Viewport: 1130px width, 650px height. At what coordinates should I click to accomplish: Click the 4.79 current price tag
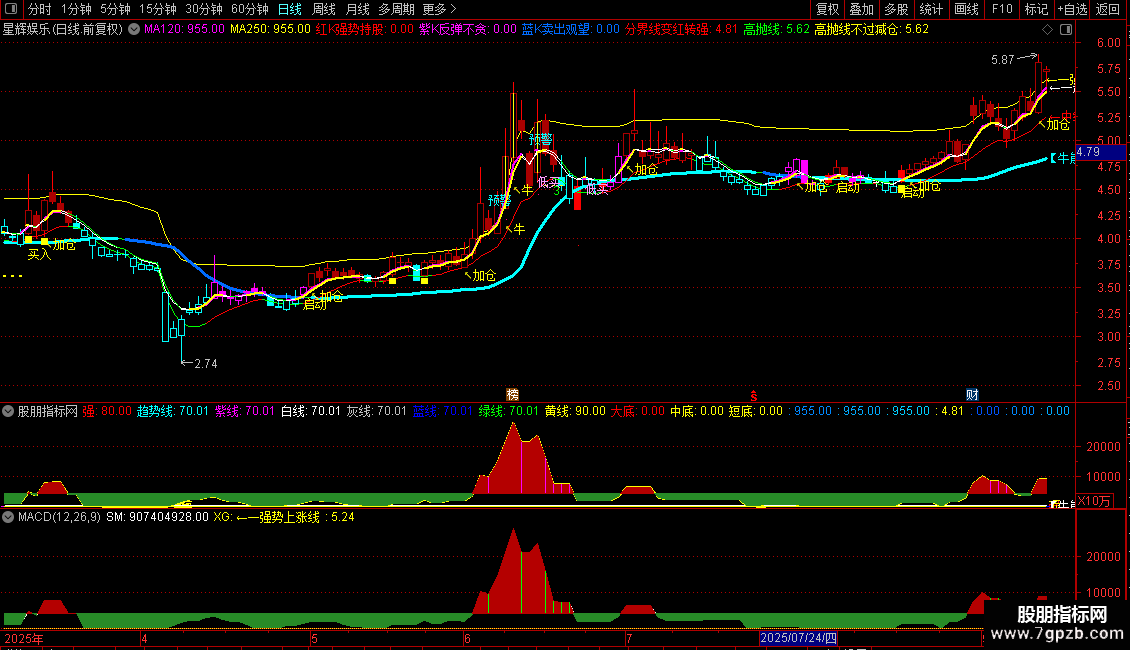click(x=1100, y=152)
